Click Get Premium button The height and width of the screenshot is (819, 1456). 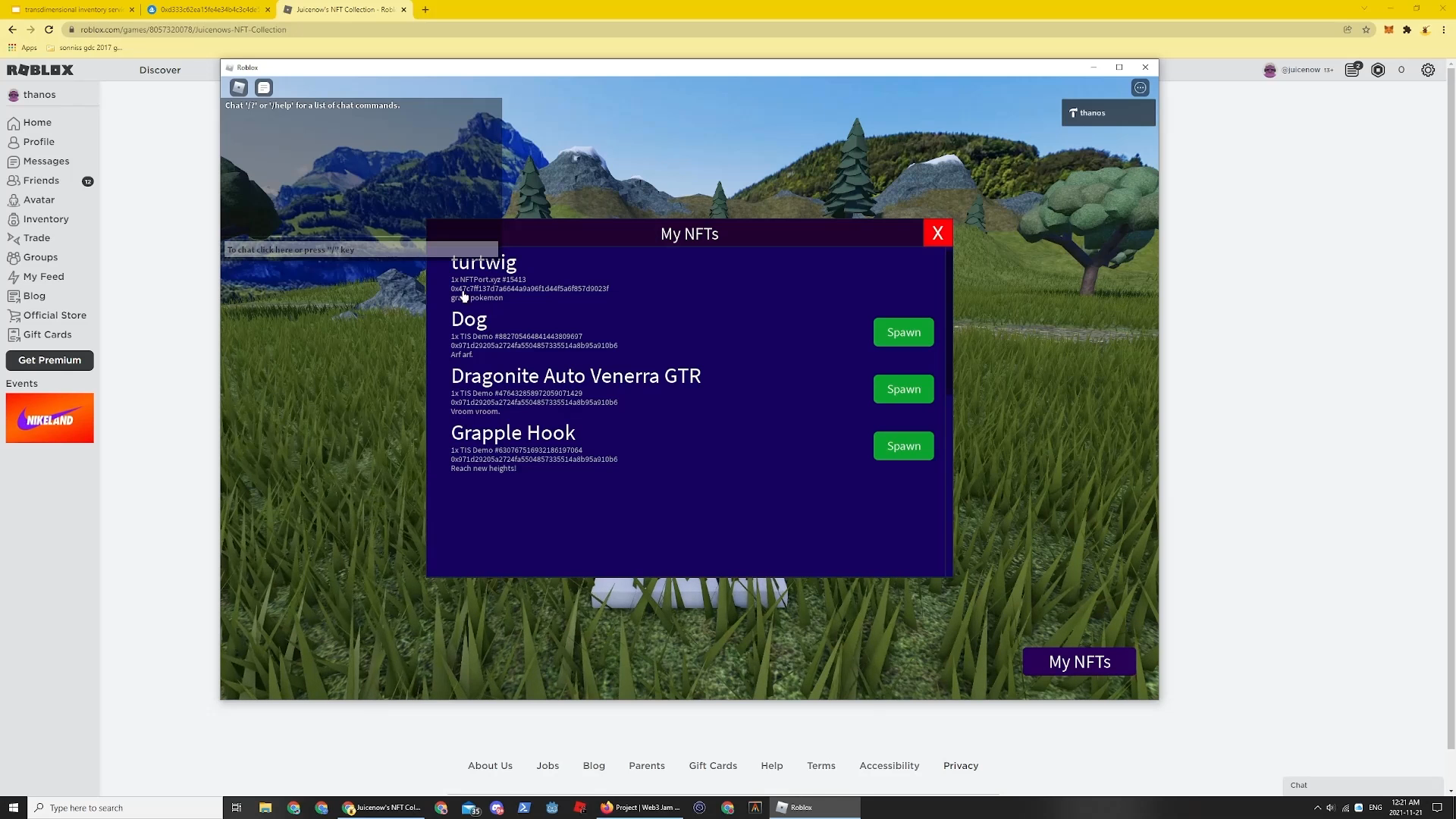[x=50, y=360]
